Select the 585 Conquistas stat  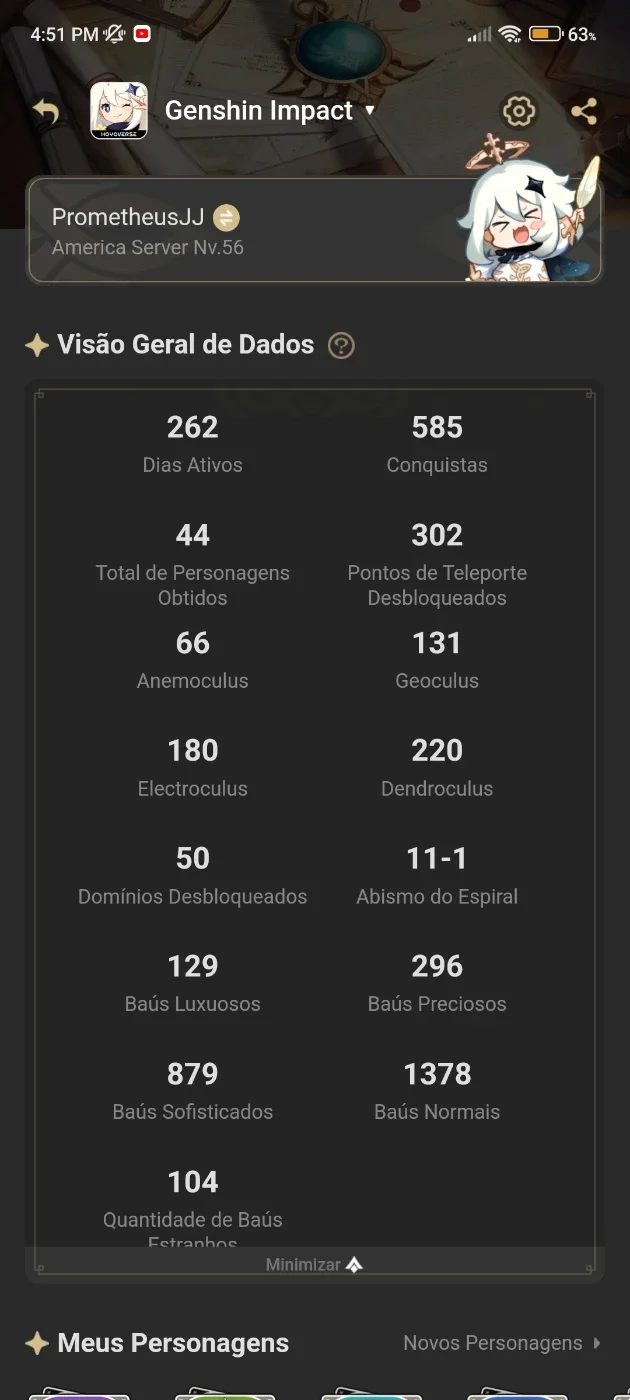pos(437,444)
